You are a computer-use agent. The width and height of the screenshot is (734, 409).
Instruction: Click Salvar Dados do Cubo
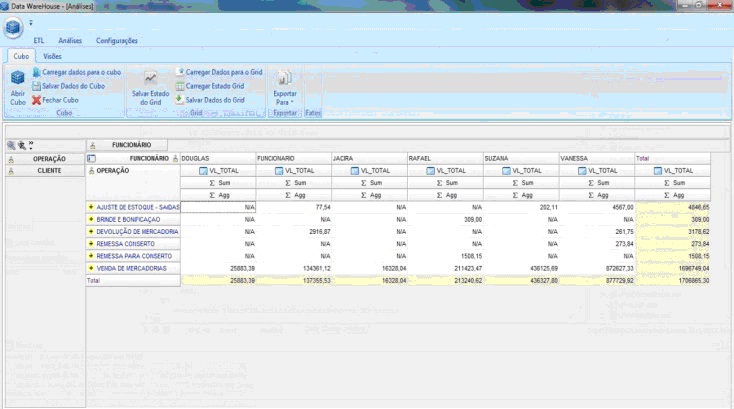73,86
